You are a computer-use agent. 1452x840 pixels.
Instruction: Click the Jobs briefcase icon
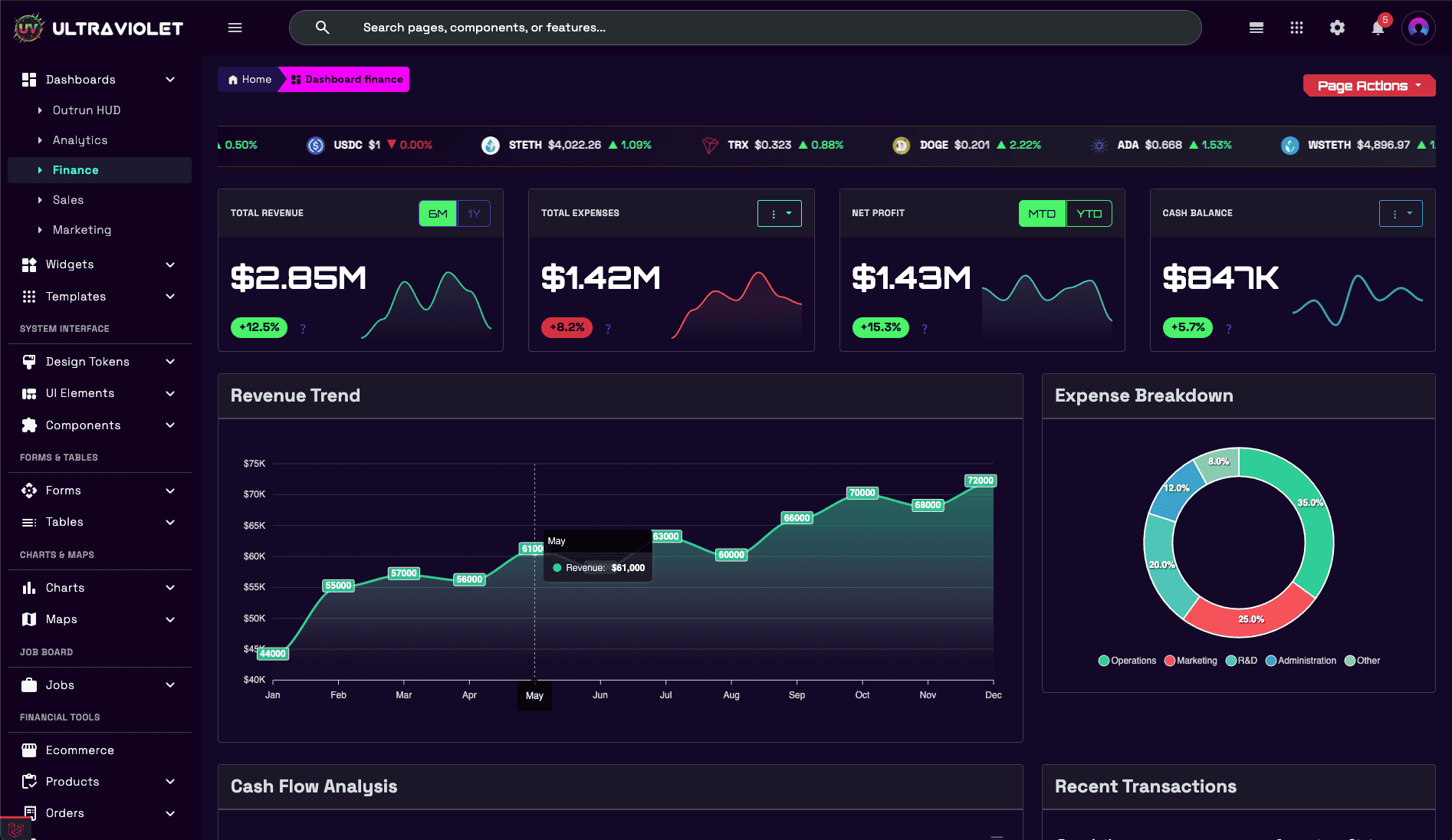pyautogui.click(x=29, y=685)
